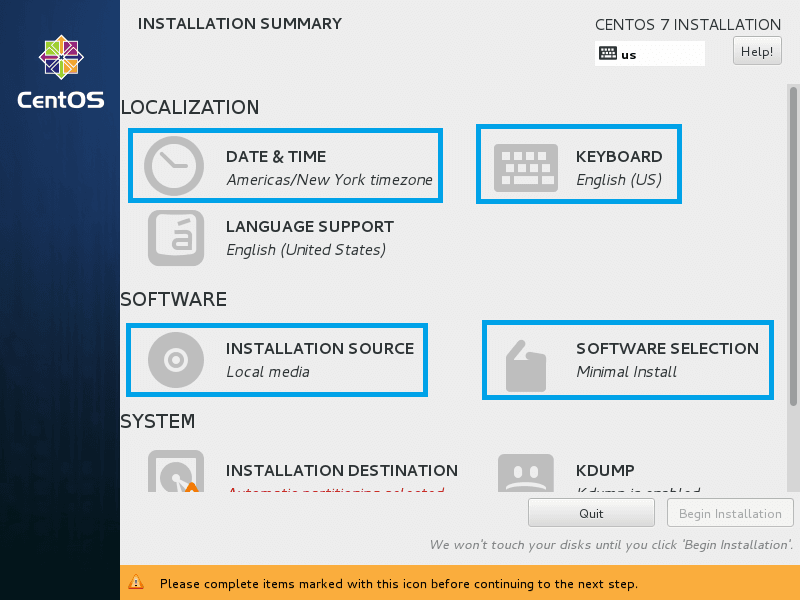Screen dimensions: 800x600
Task: Open LANGUAGE SUPPORT settings label
Action: click(x=310, y=227)
